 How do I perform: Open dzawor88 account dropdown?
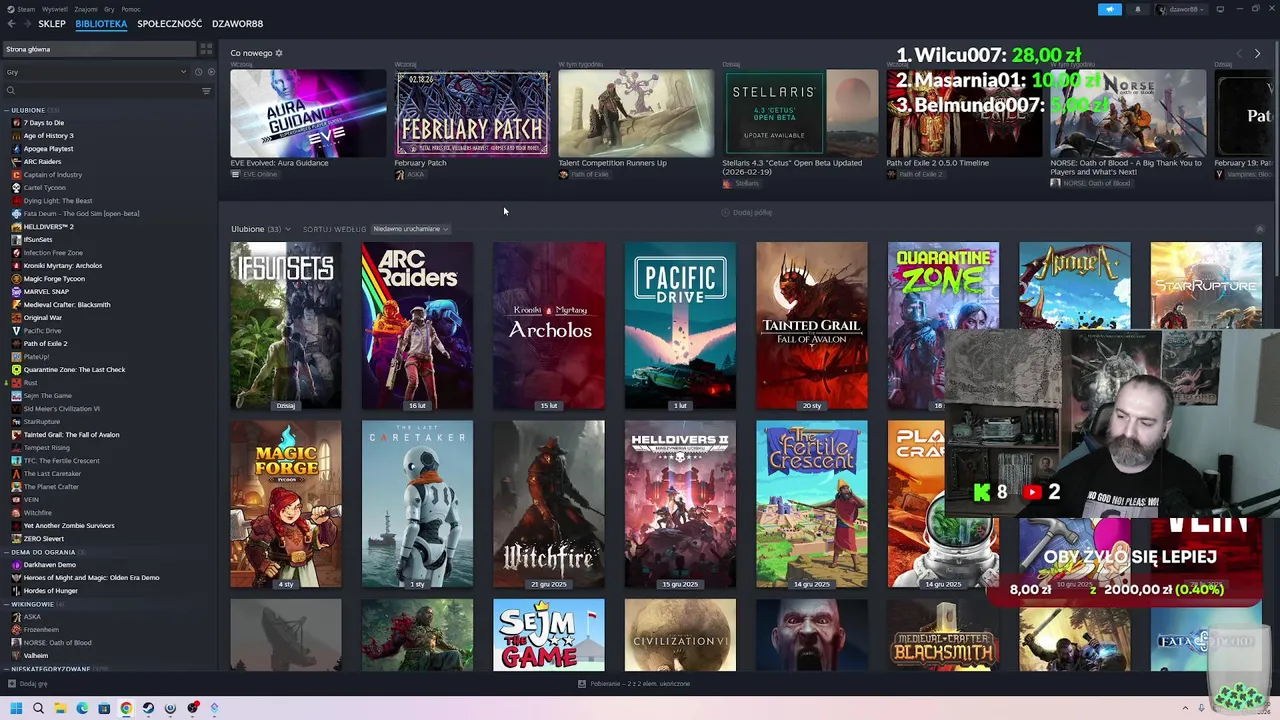(x=1182, y=9)
